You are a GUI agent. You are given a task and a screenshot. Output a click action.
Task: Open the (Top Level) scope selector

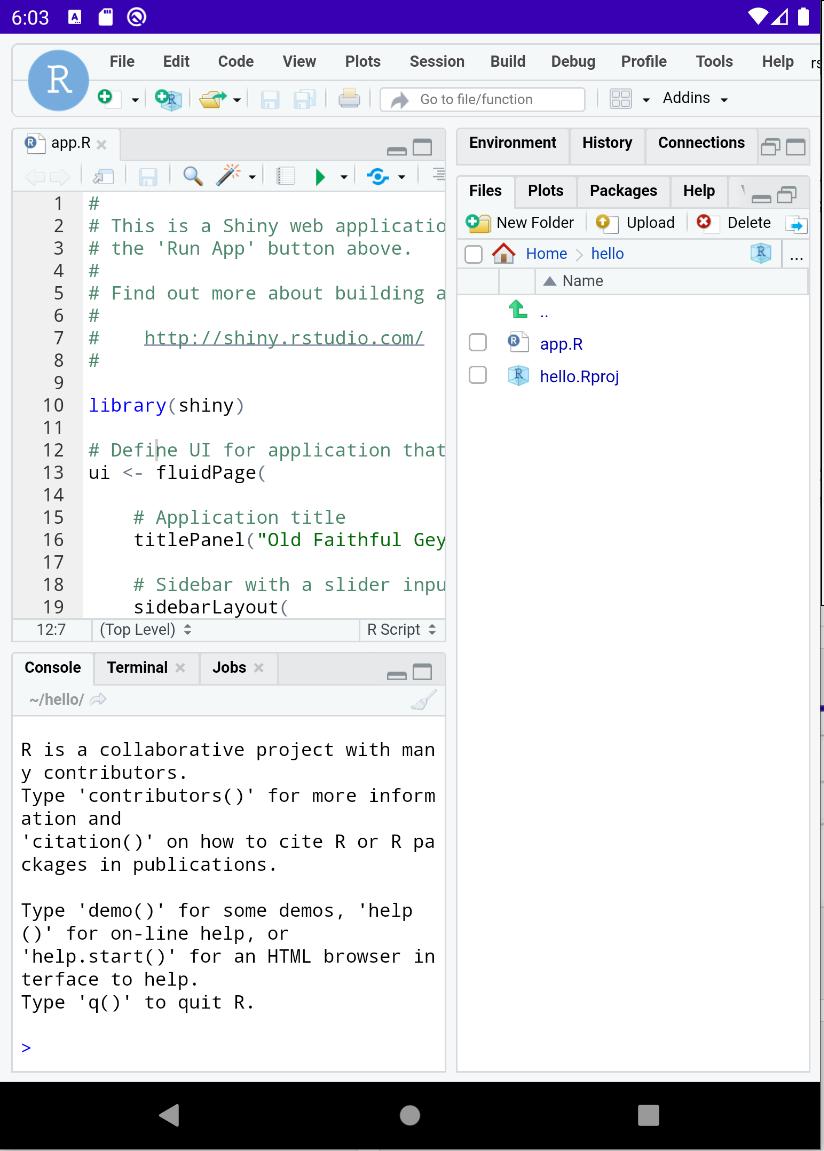coord(145,630)
